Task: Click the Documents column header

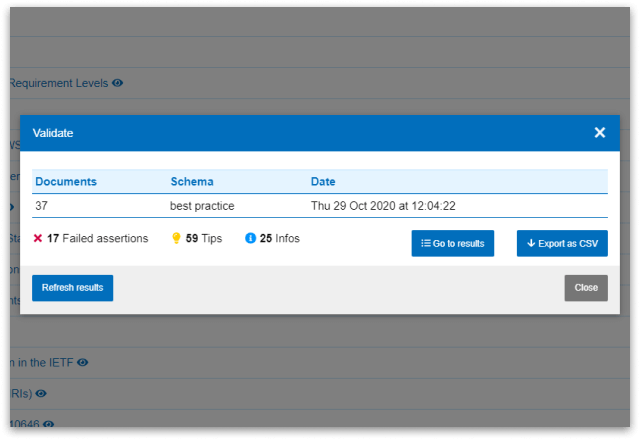Action: 66,182
